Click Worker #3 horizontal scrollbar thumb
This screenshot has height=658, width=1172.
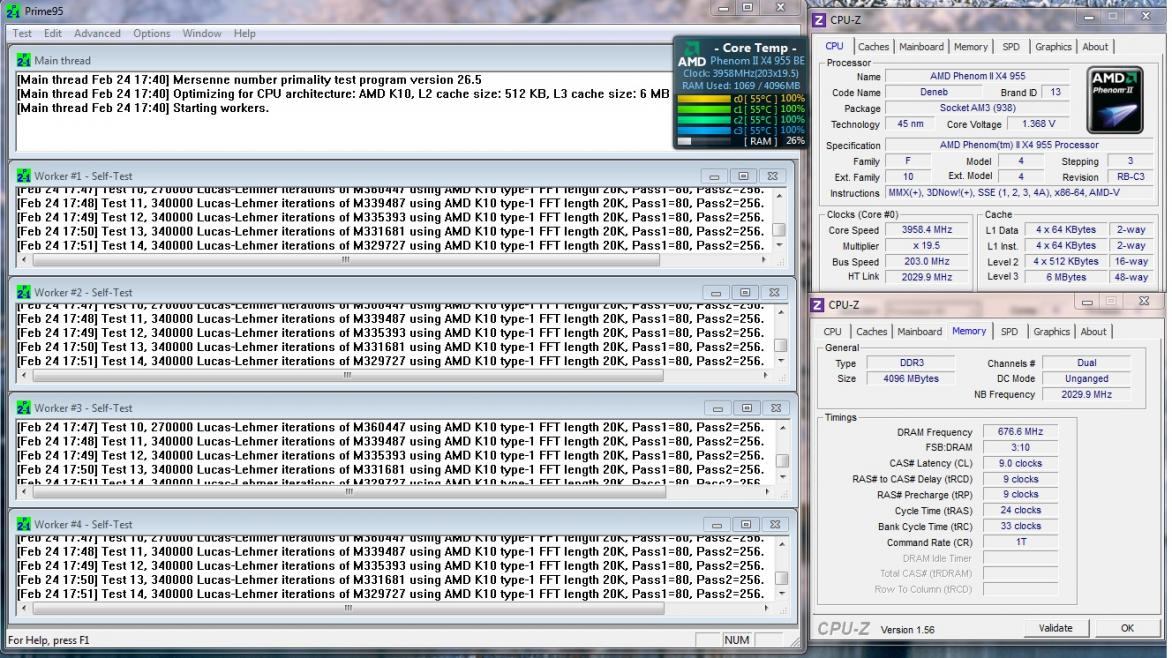[348, 491]
